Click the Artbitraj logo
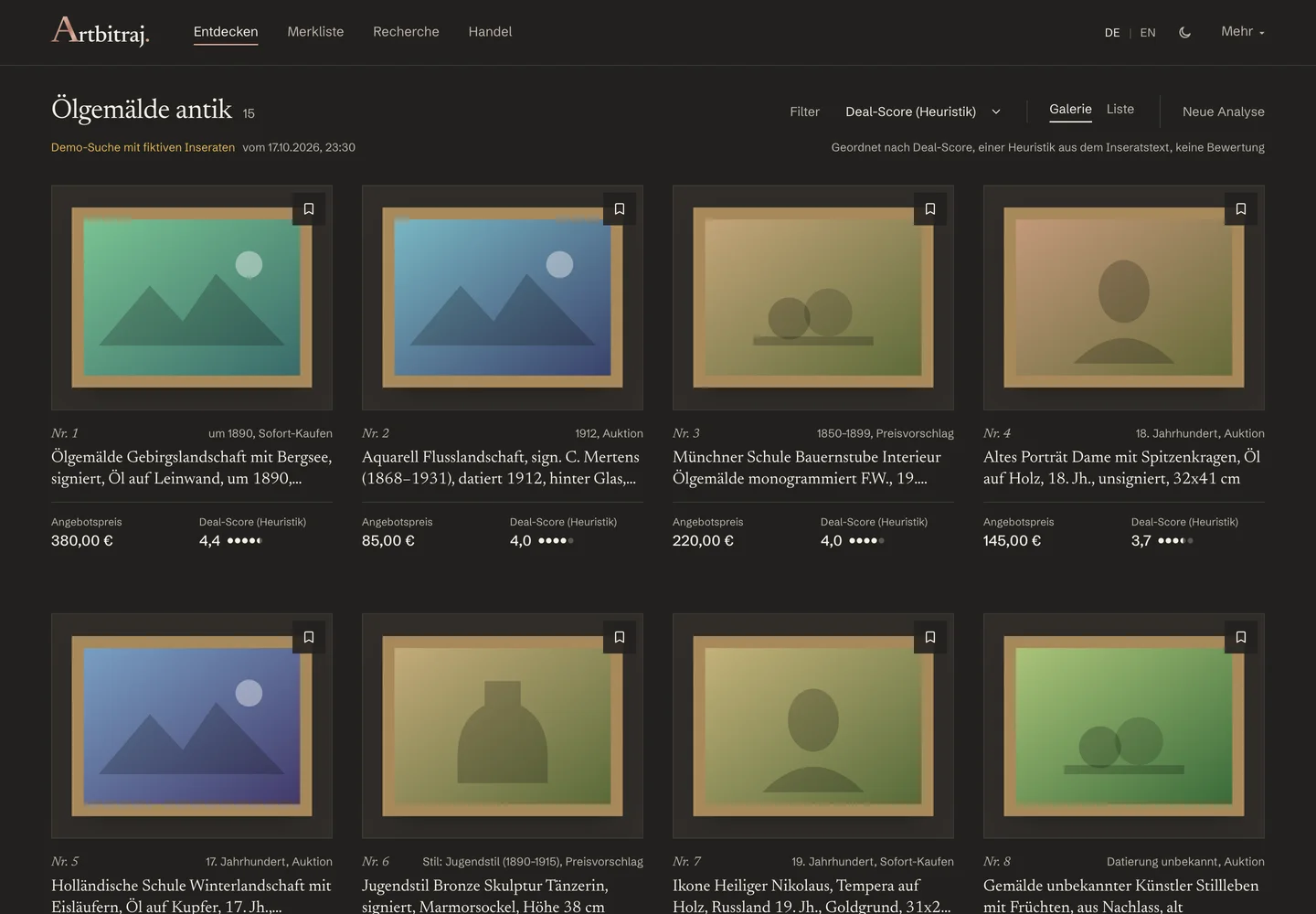The width and height of the screenshot is (1316, 914). coord(101,31)
